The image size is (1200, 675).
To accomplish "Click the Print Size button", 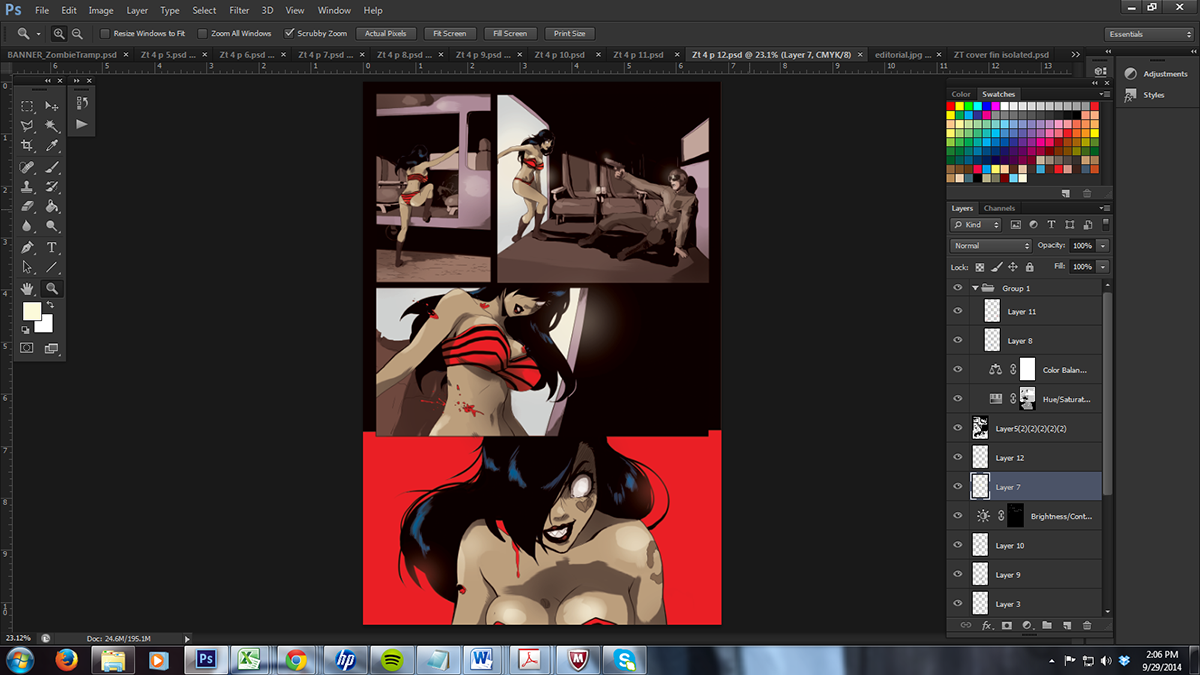I will tap(570, 33).
